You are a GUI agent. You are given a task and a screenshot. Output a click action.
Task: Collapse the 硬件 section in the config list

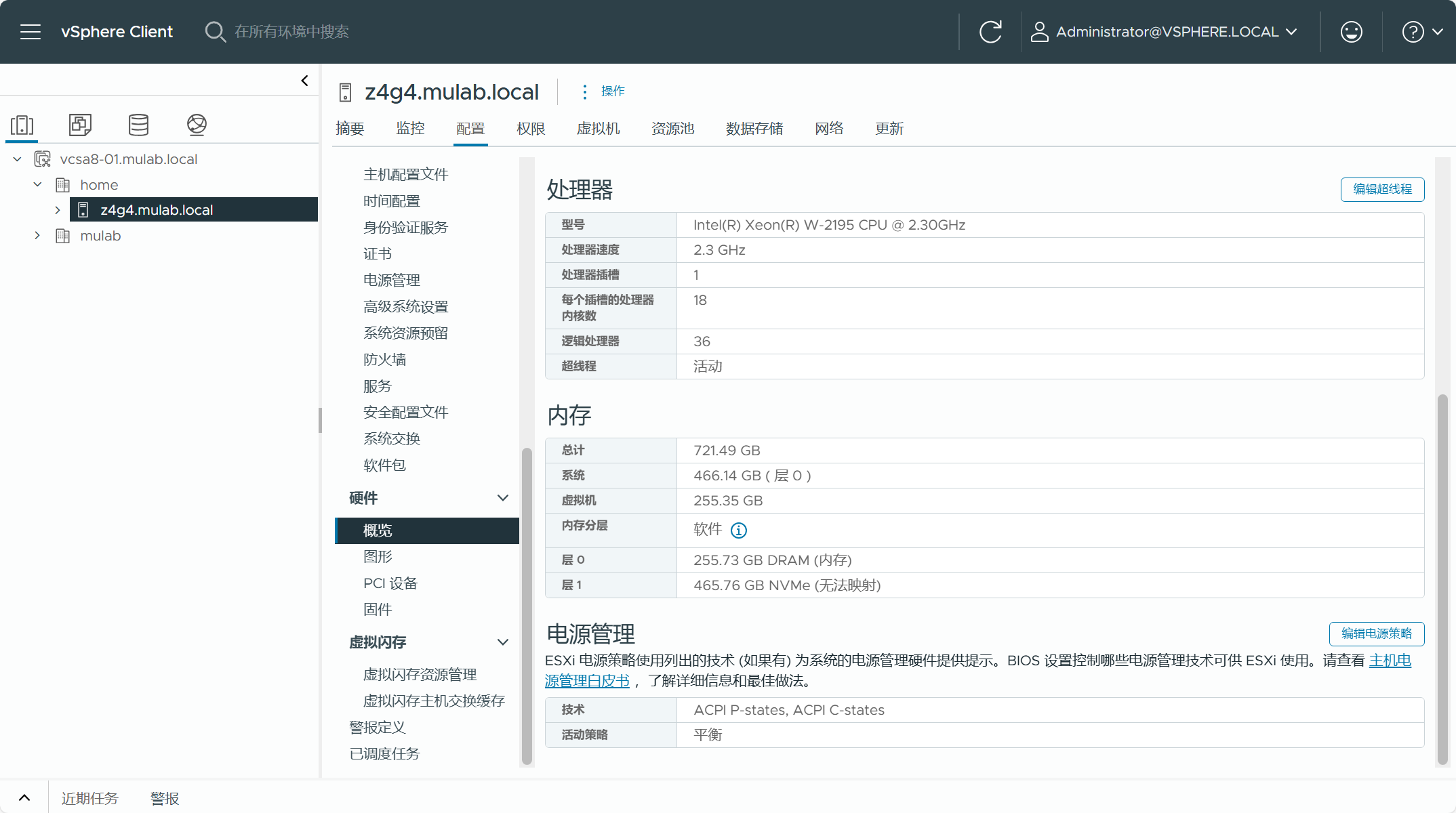[502, 498]
